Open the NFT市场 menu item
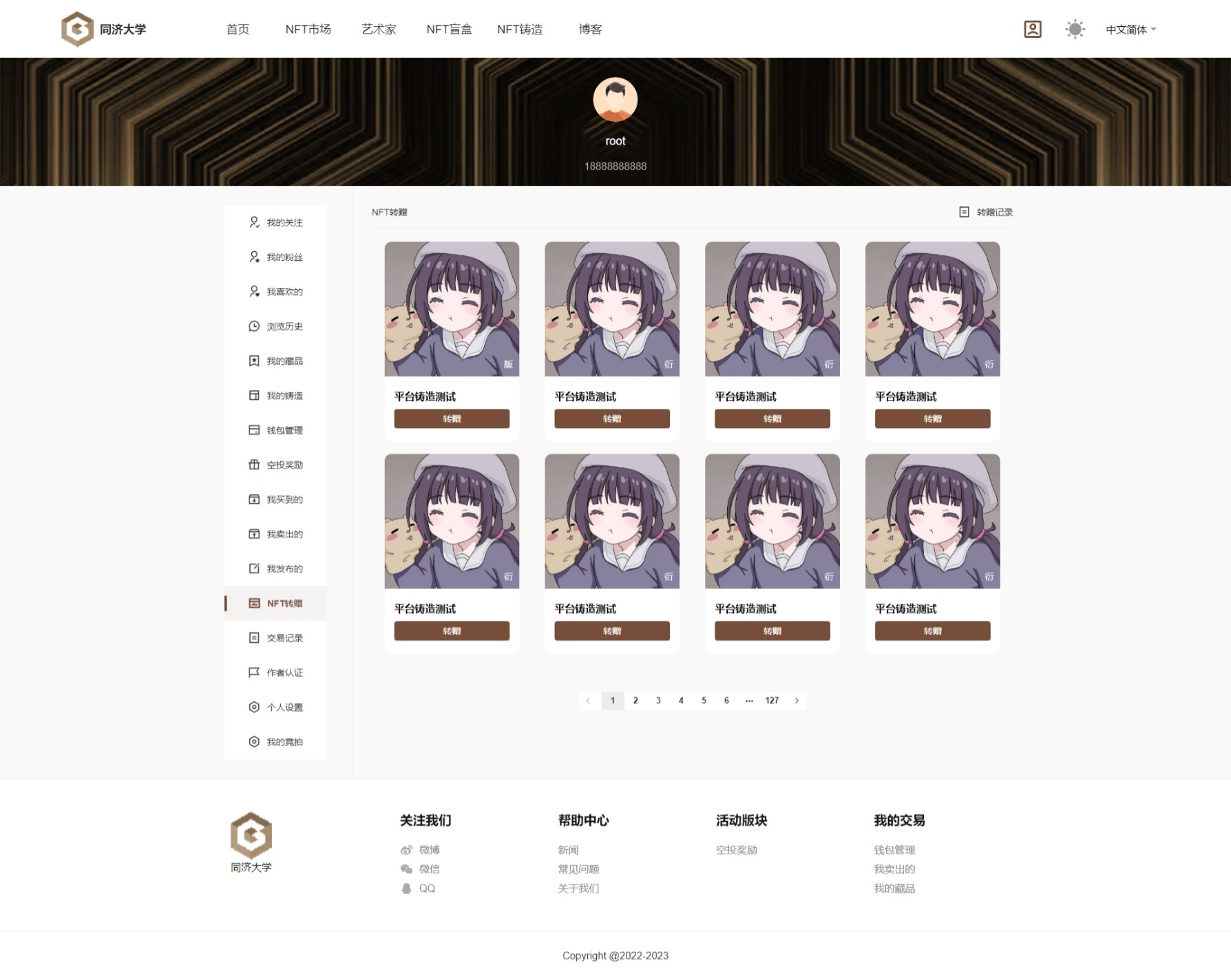1231x980 pixels. [308, 29]
